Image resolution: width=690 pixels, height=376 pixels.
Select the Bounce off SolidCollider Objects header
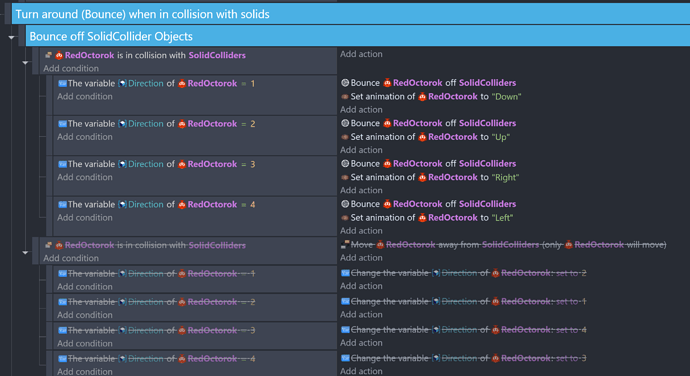click(x=357, y=36)
